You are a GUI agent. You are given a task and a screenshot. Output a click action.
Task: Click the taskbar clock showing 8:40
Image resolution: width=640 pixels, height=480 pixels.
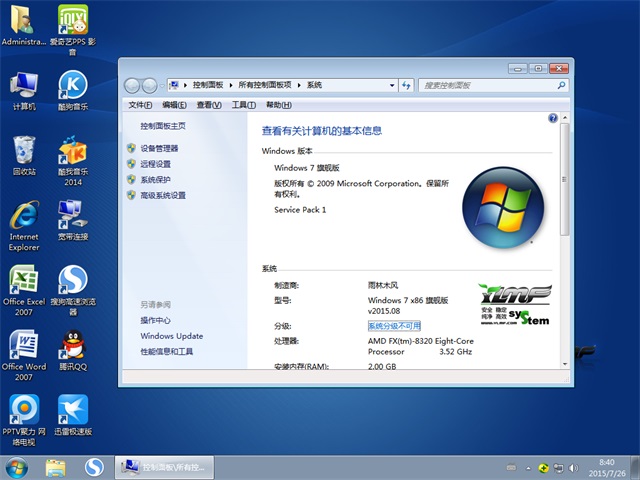(x=607, y=468)
